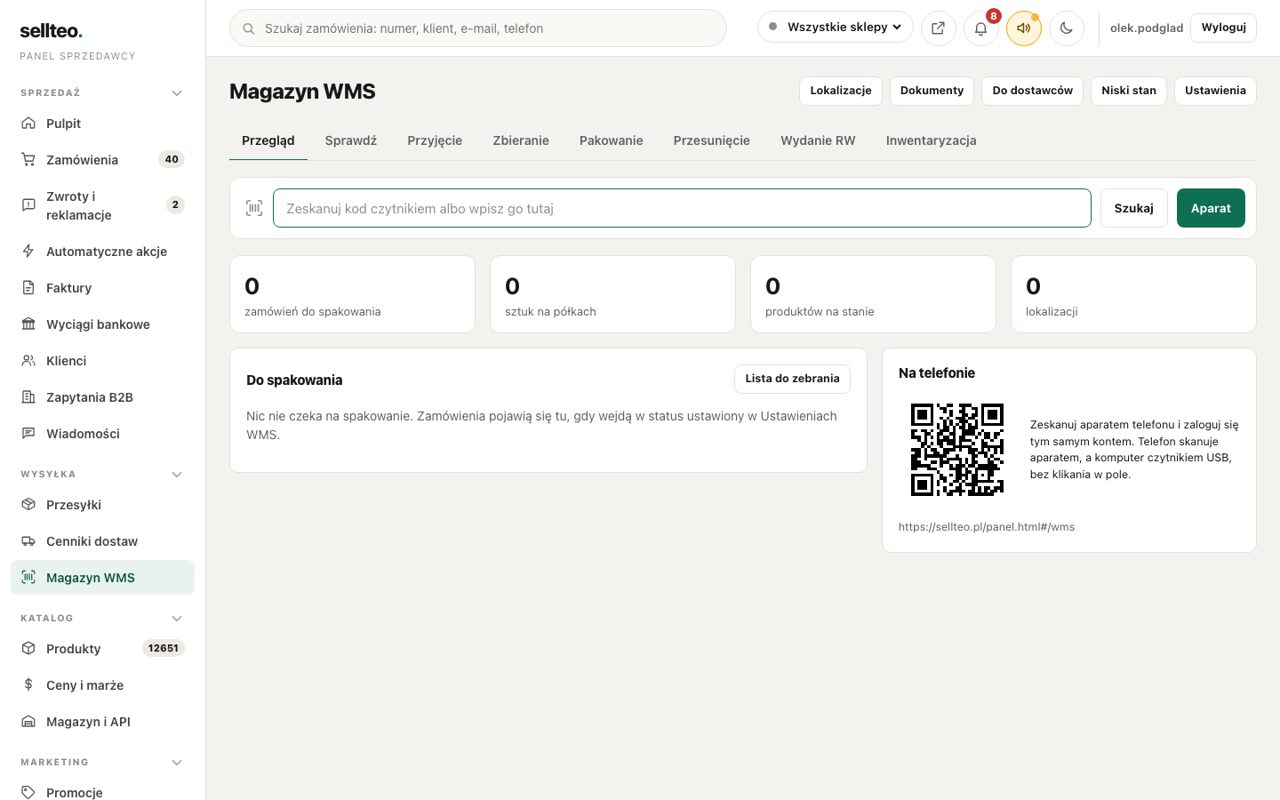Collapse the WYSYŁKA sidebar section
The image size is (1280, 800).
point(177,474)
